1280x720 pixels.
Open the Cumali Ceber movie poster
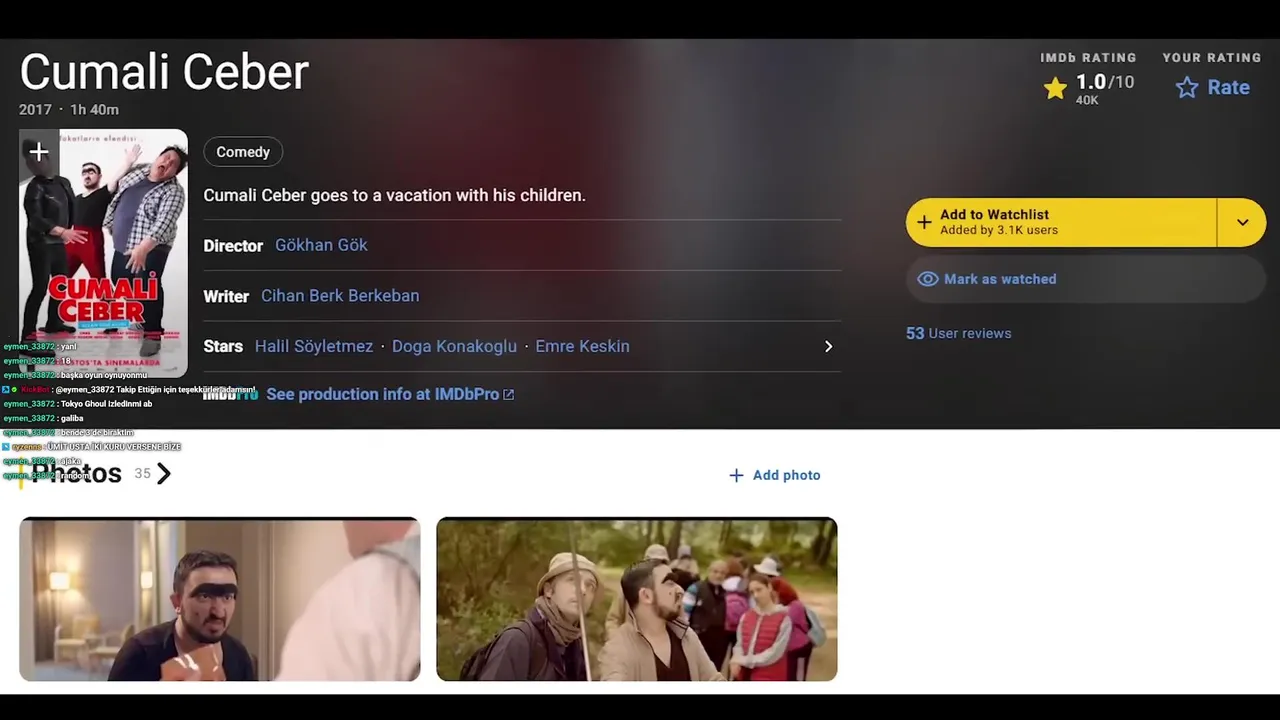pyautogui.click(x=103, y=253)
